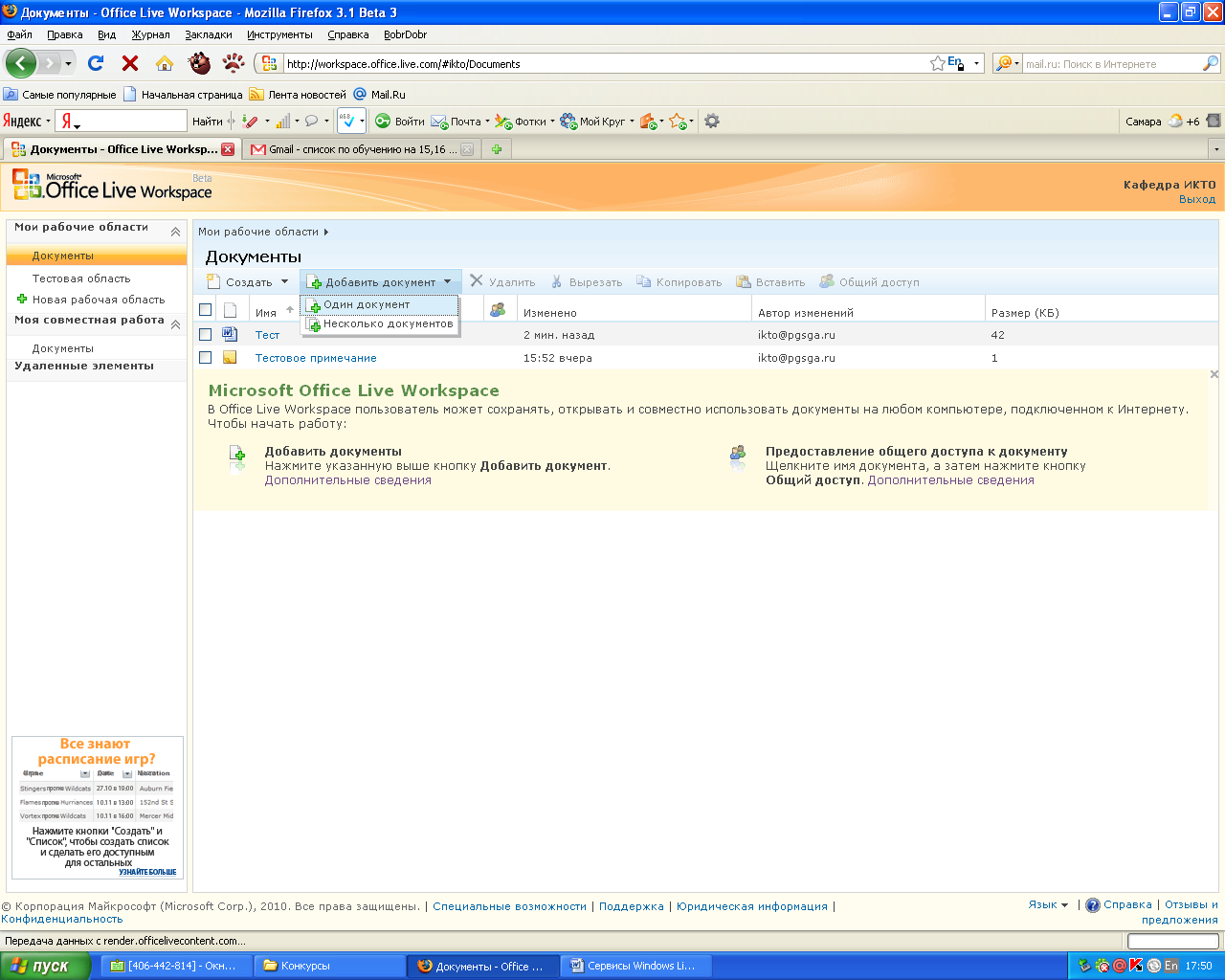
Task: Open the Журнал menu
Action: tap(150, 34)
